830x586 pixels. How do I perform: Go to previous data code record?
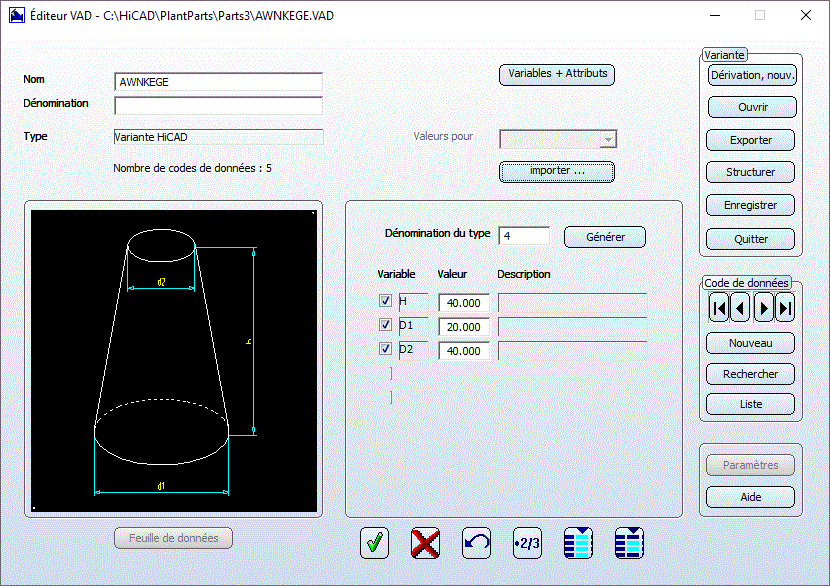(x=740, y=309)
